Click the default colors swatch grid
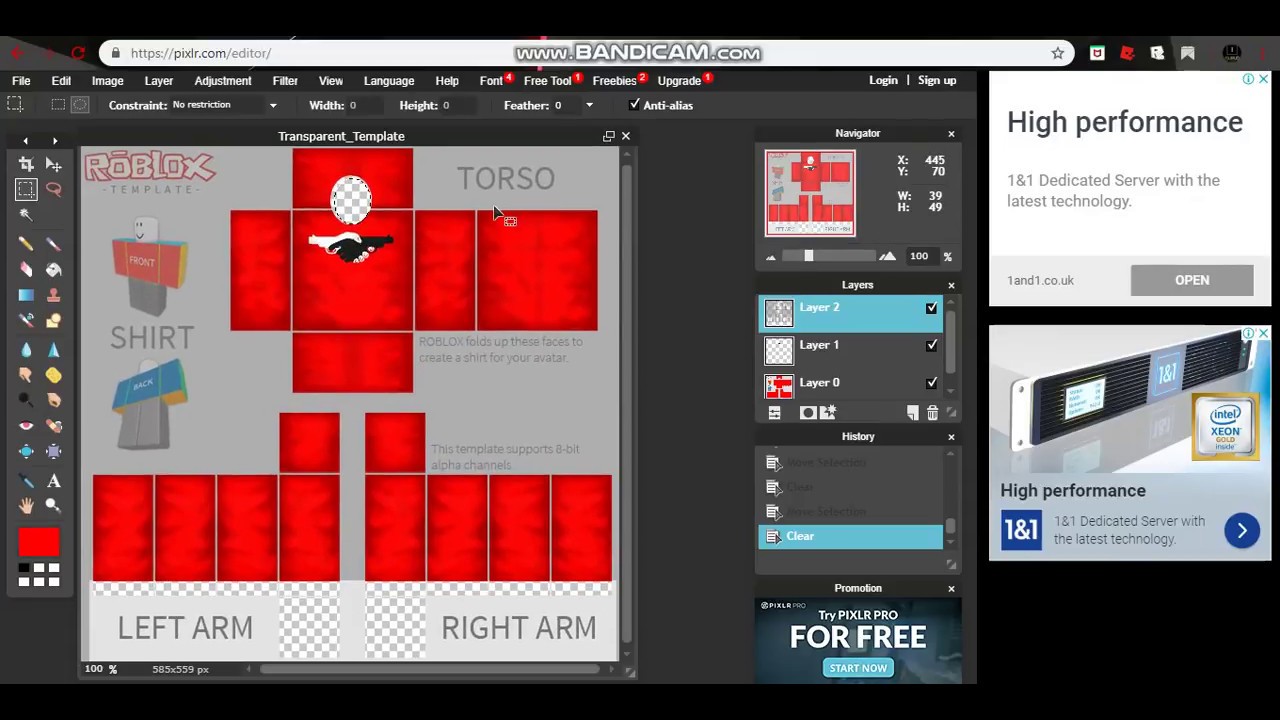The width and height of the screenshot is (1280, 720). [x=39, y=574]
